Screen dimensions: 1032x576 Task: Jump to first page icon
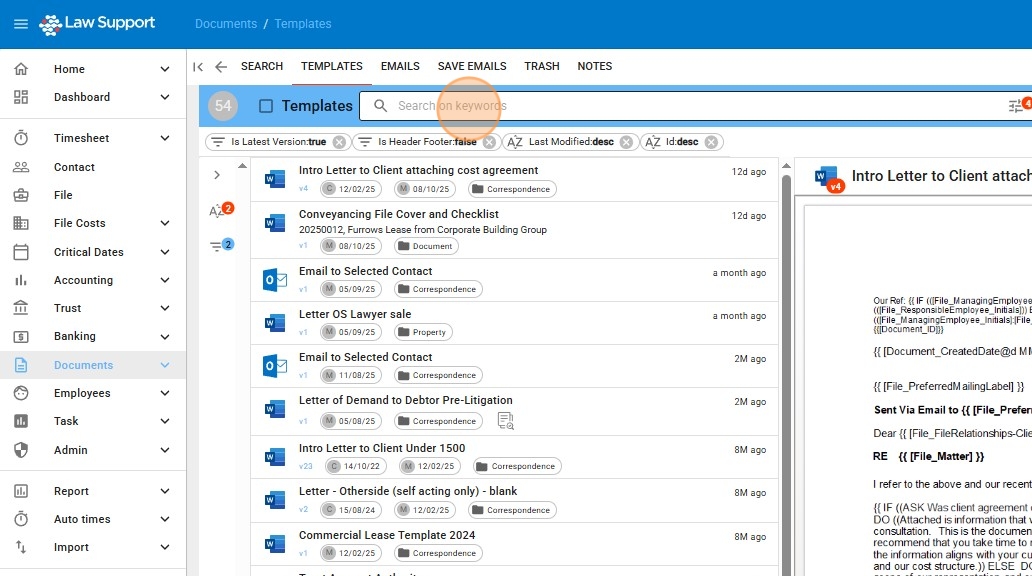198,67
